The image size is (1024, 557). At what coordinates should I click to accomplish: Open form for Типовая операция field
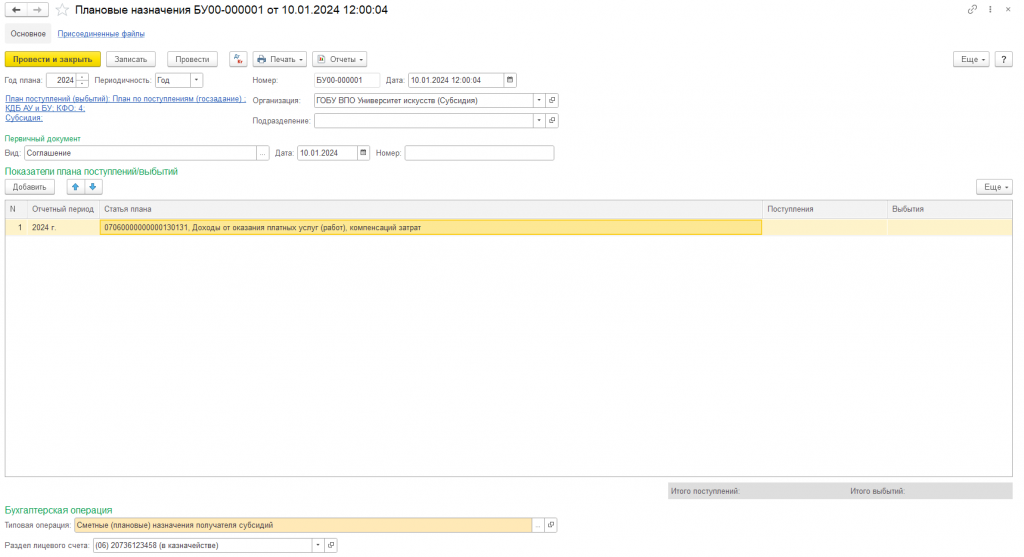tap(551, 525)
